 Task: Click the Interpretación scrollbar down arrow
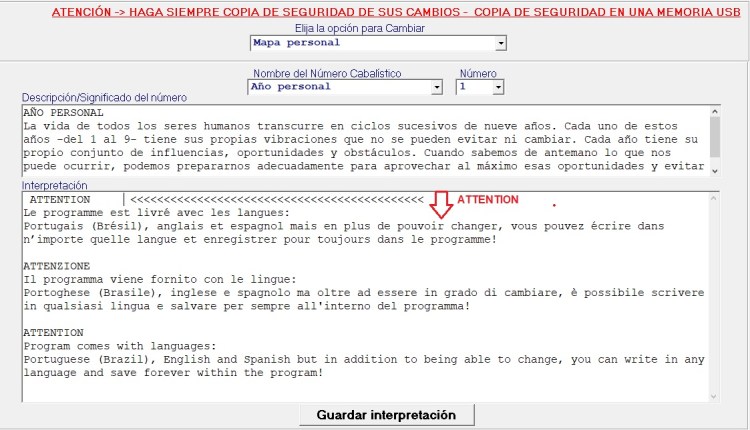[713, 395]
